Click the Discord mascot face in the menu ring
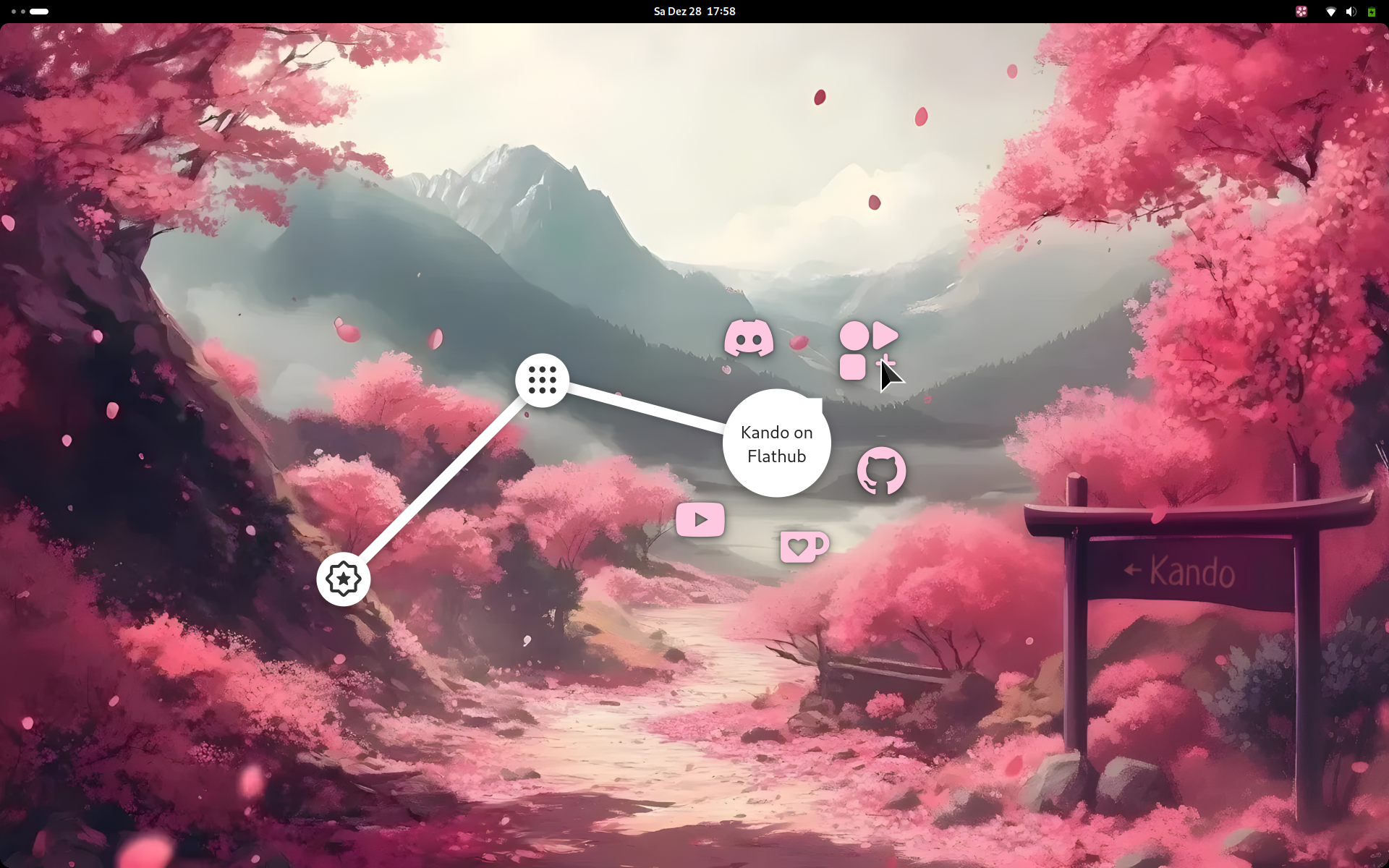Image resolution: width=1389 pixels, height=868 pixels. point(749,339)
